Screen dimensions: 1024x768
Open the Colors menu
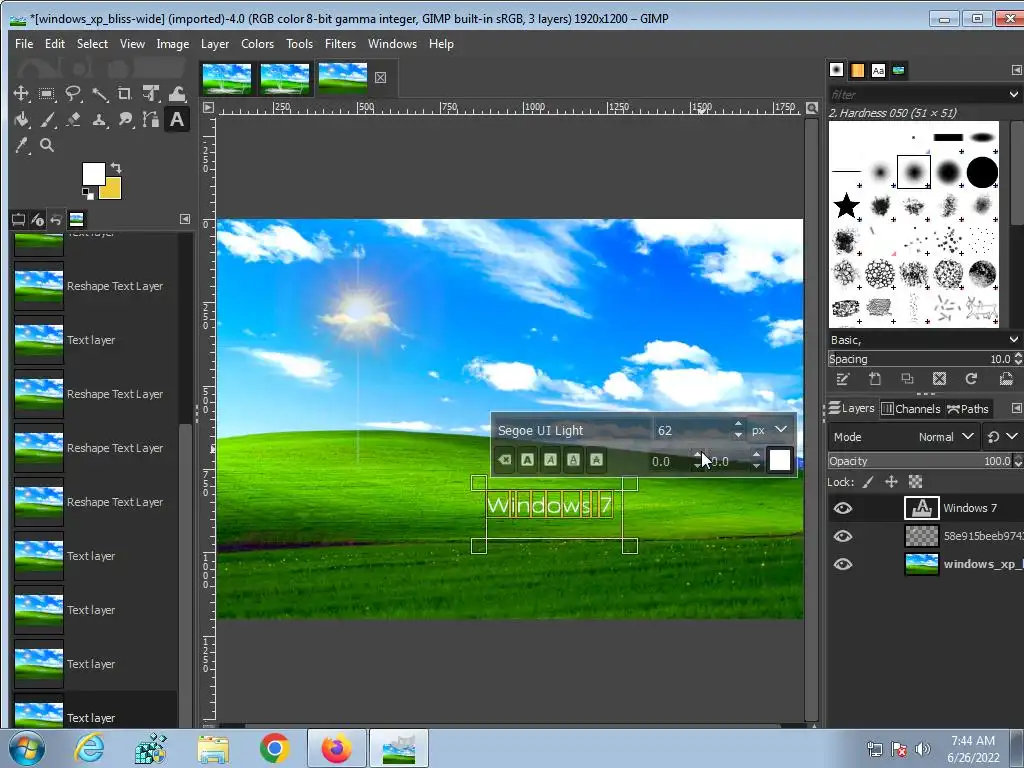(257, 44)
